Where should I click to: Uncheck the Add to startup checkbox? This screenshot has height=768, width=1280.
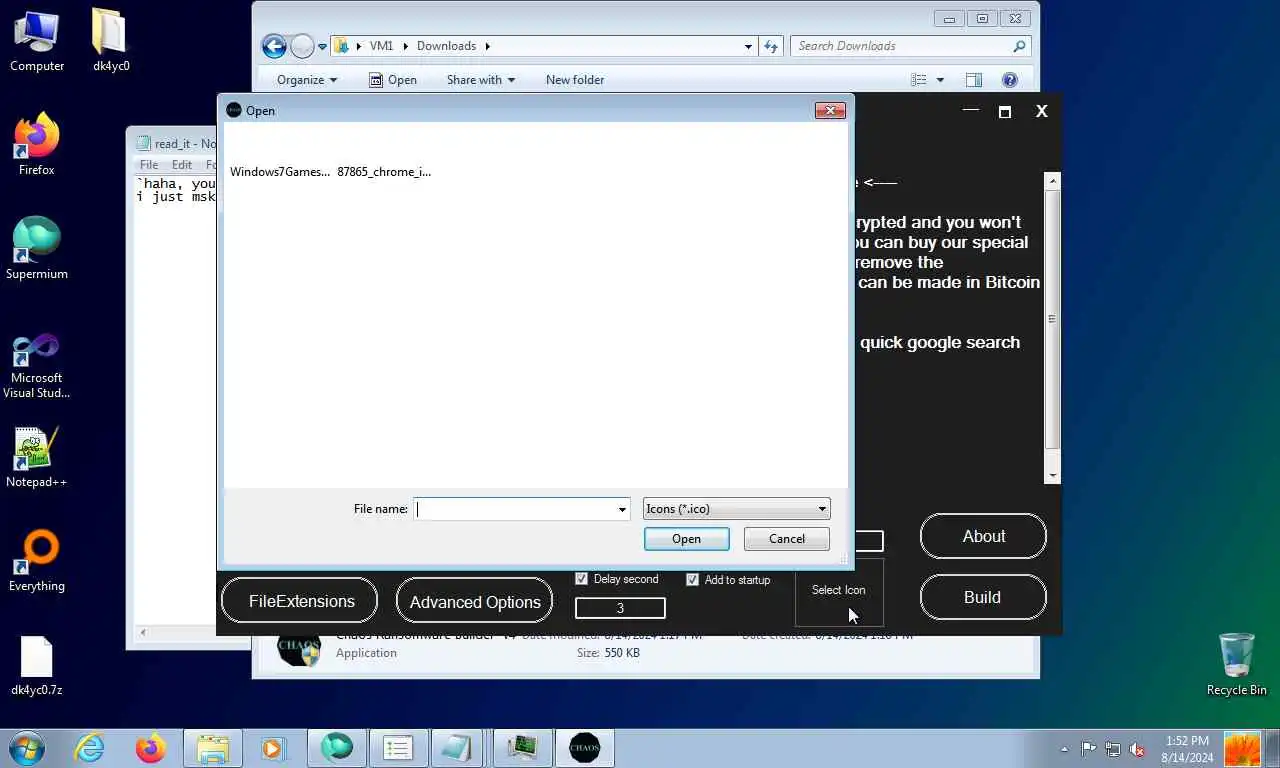(692, 580)
